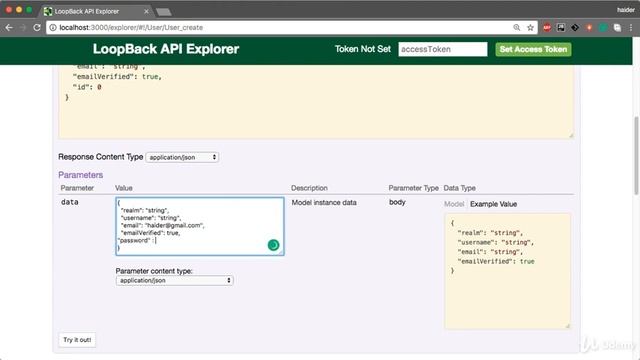Click the accessToken input field
640x360 pixels.
443,49
